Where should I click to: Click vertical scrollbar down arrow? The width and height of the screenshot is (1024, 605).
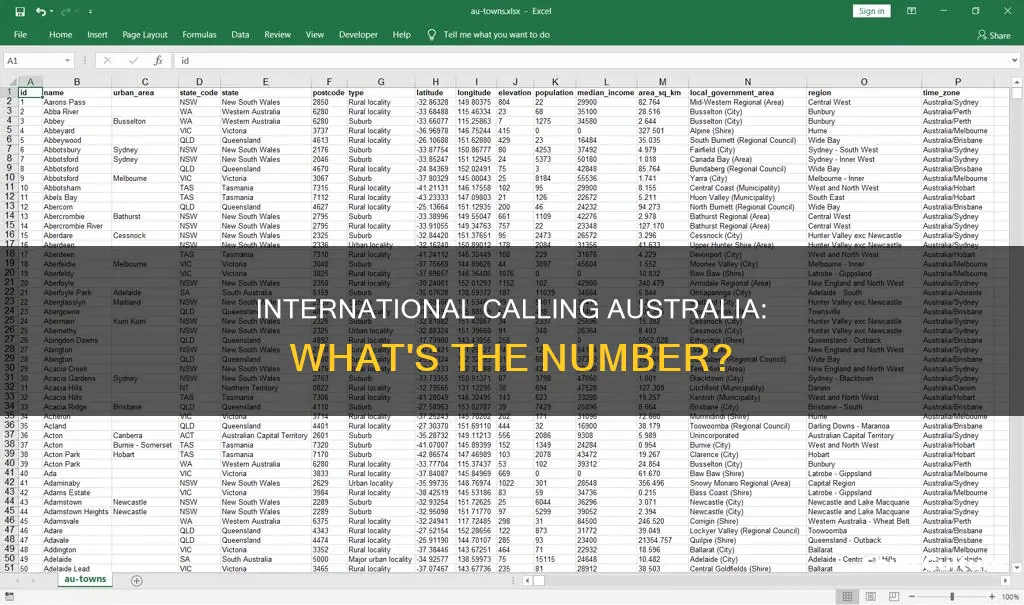coord(1017,568)
